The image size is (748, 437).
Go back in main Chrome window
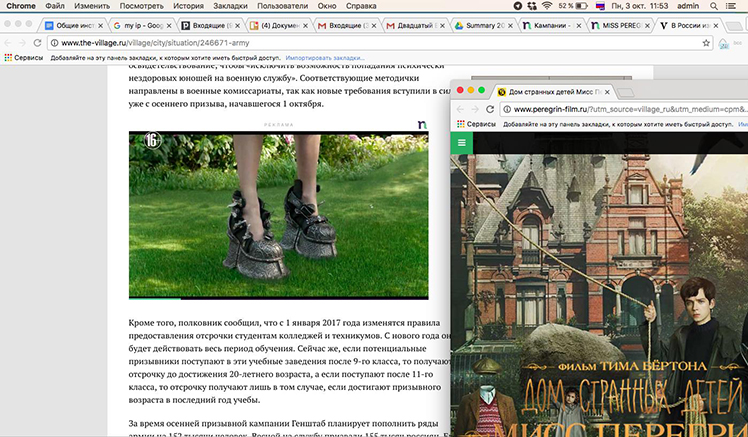tap(8, 43)
